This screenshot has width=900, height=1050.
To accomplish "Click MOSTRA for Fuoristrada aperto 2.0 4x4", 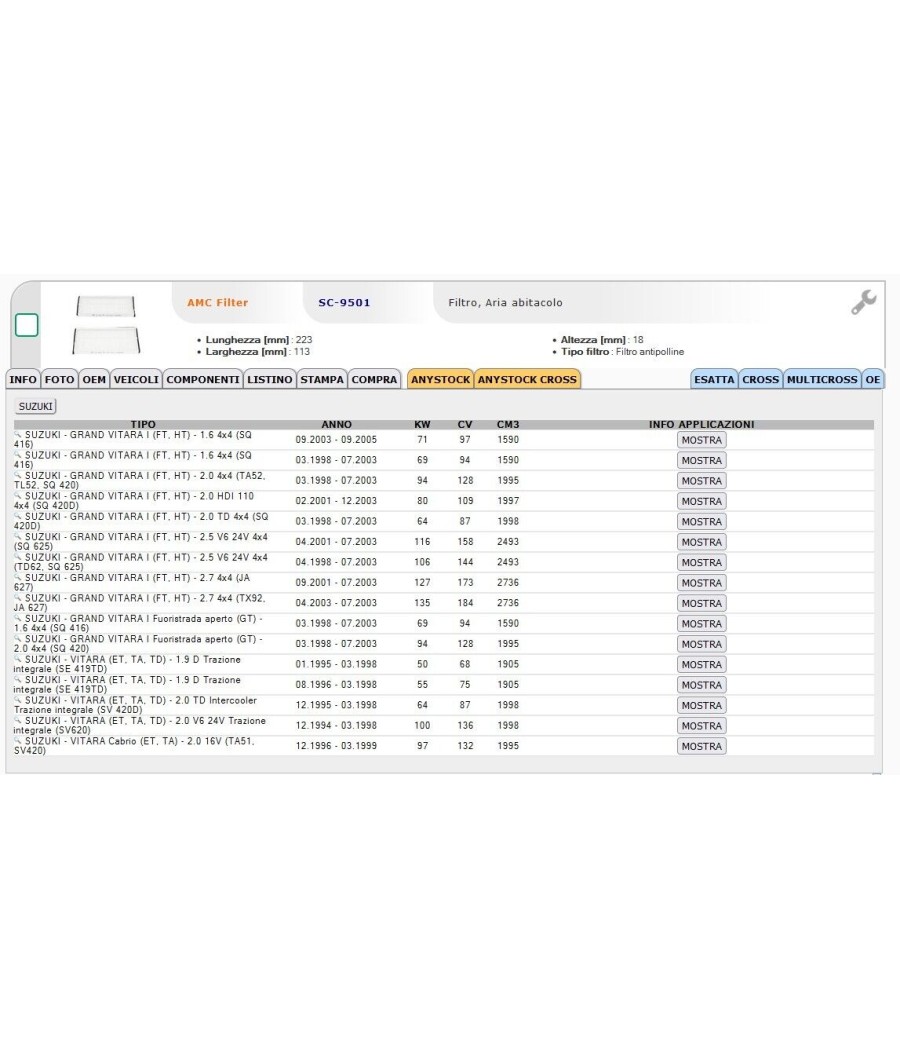I will pyautogui.click(x=702, y=644).
